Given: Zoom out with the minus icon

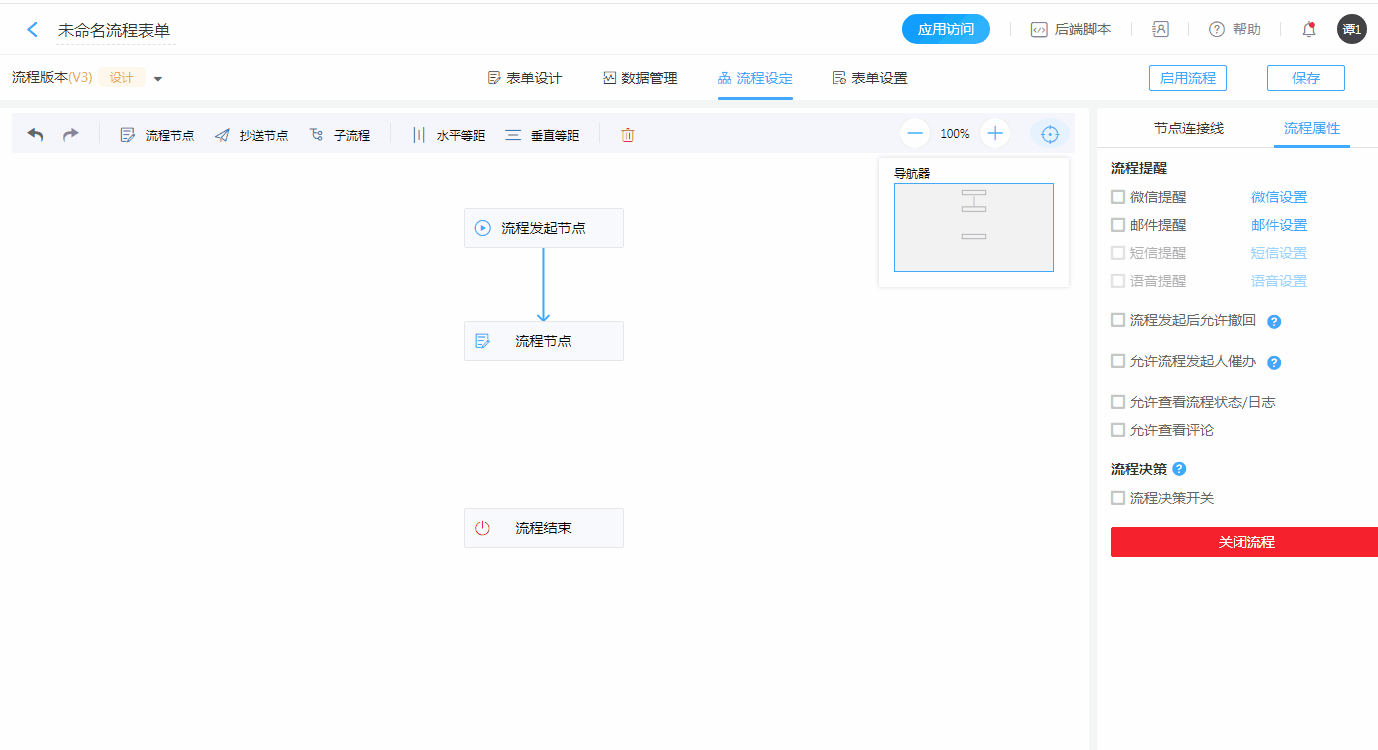Looking at the screenshot, I should tap(914, 134).
